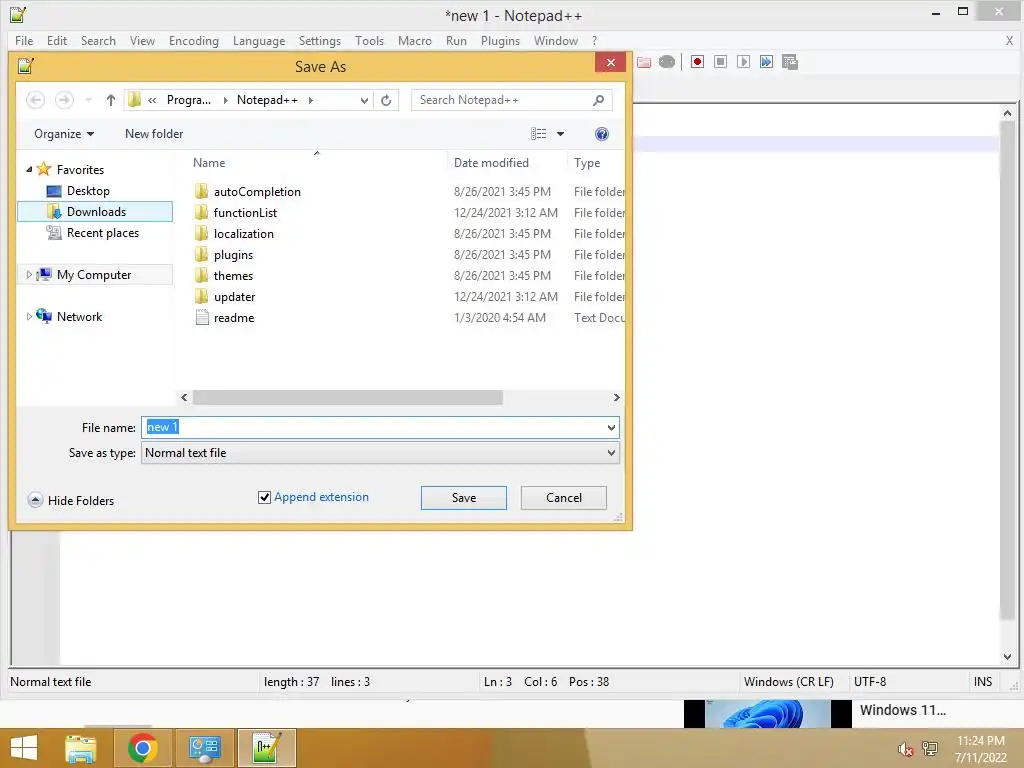Click the Save Current Recorded Macro icon
1024x768 pixels.
[x=790, y=62]
